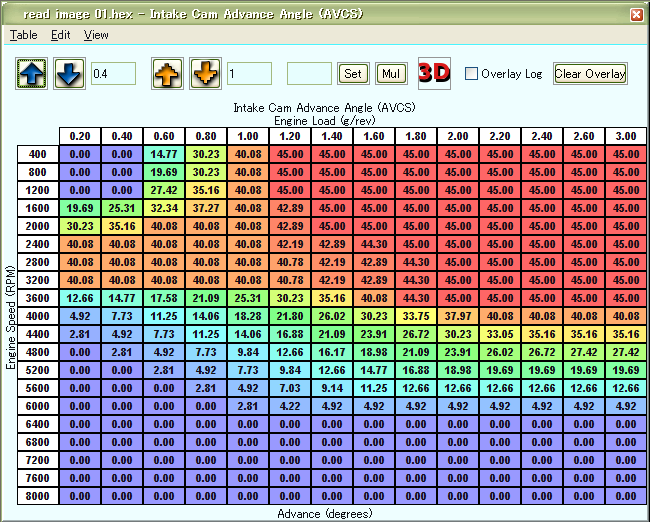Select the 14.77 cell in the 400 RPM row
This screenshot has height=522, width=650.
163,154
